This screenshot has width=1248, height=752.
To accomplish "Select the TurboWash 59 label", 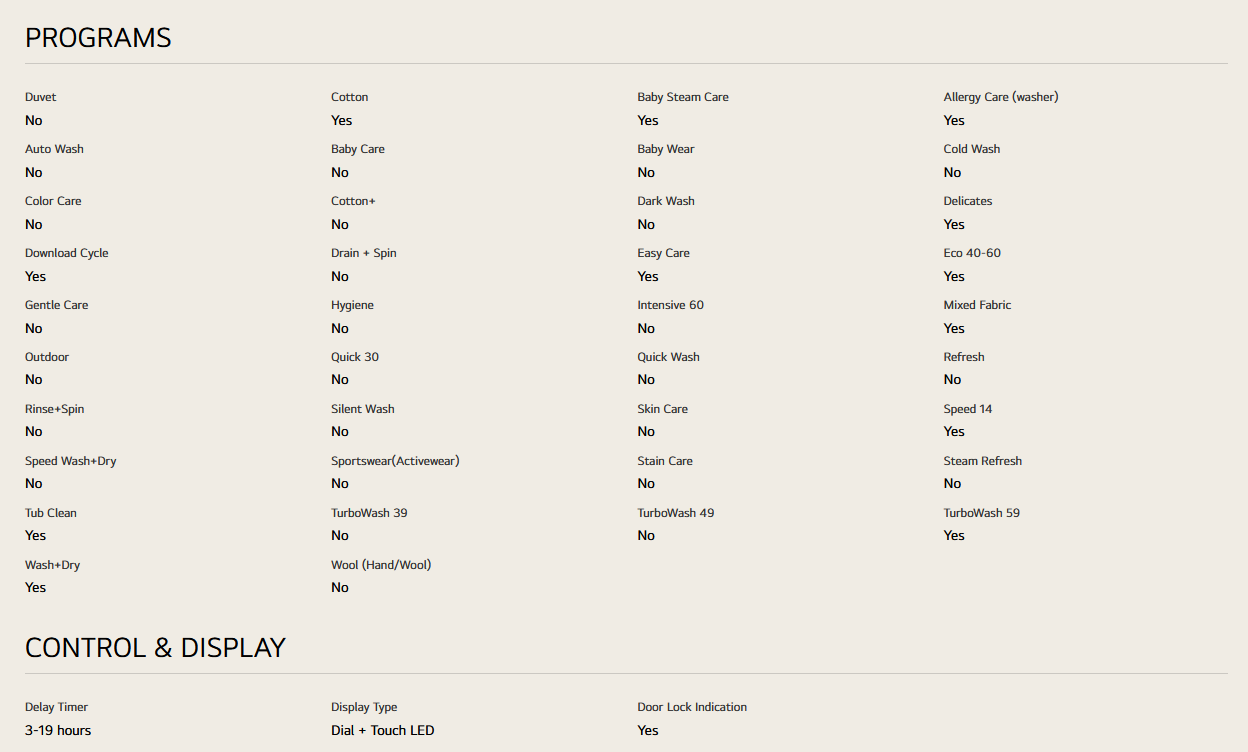I will (x=982, y=513).
